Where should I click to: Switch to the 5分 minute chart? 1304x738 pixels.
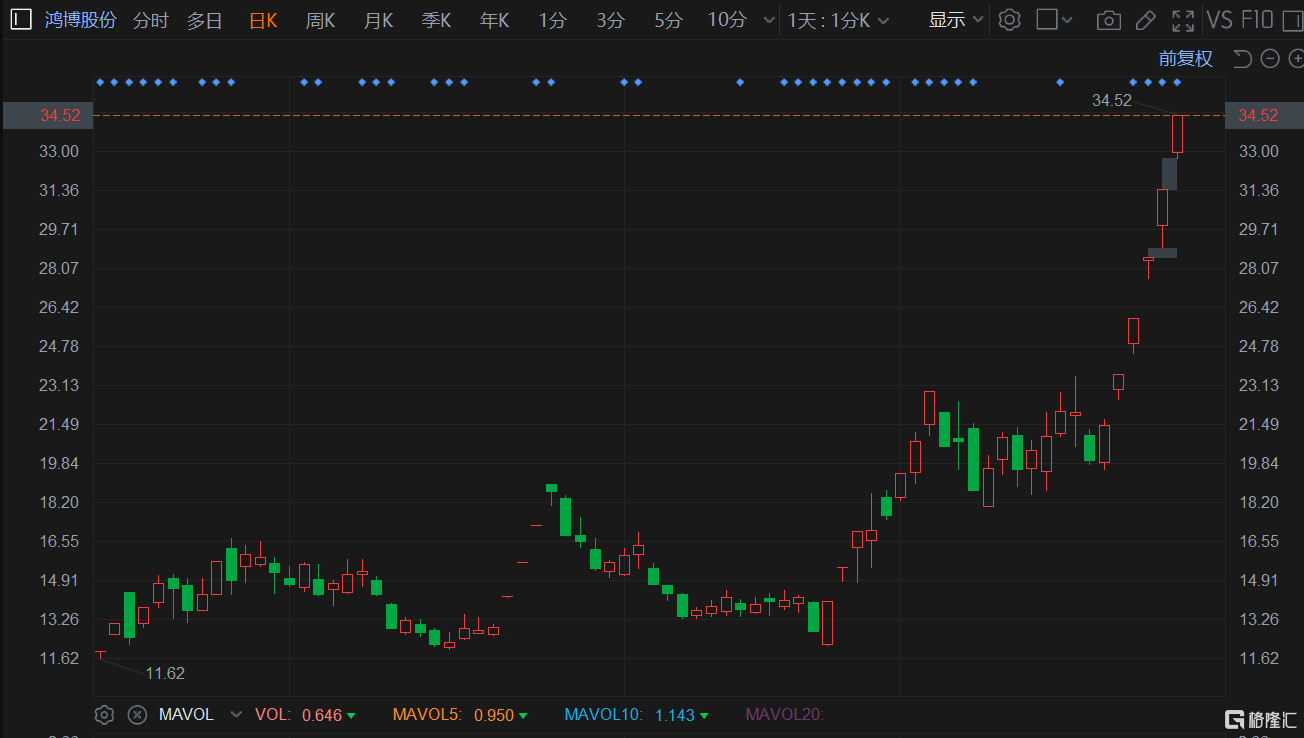[x=668, y=20]
